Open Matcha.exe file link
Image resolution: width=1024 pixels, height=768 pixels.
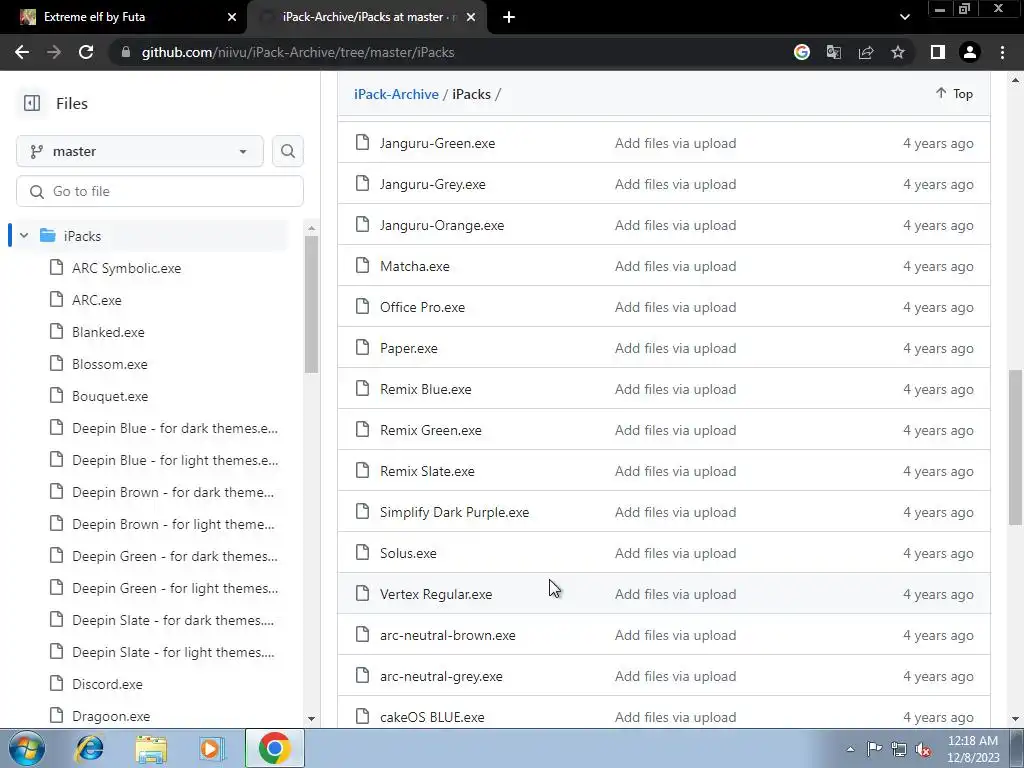click(x=415, y=266)
